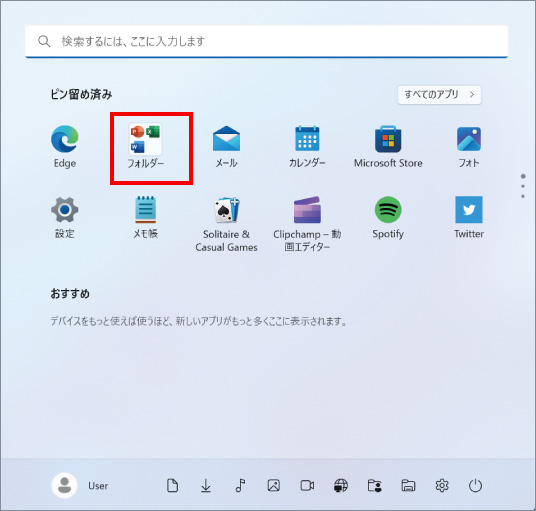Open the personal user folder icon

tap(375, 485)
